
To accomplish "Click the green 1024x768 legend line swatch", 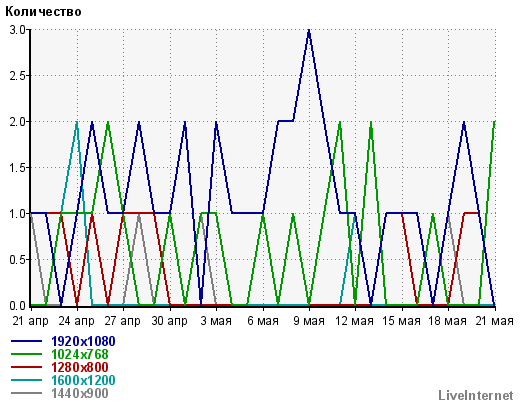I will pos(27,354).
